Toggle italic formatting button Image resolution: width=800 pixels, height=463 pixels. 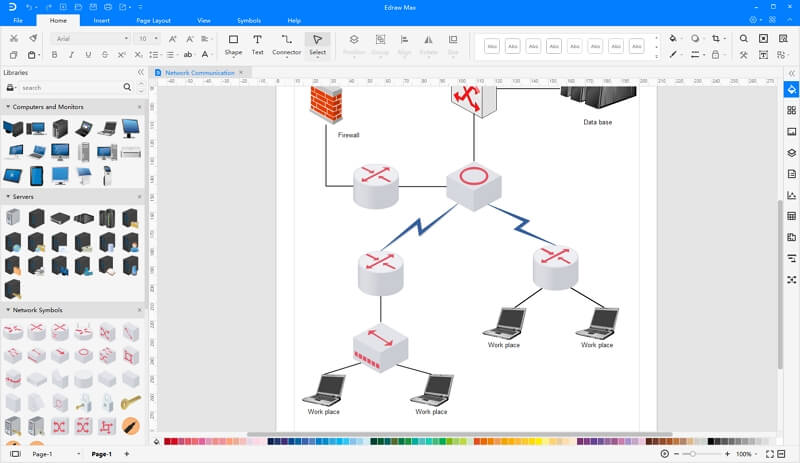point(71,55)
